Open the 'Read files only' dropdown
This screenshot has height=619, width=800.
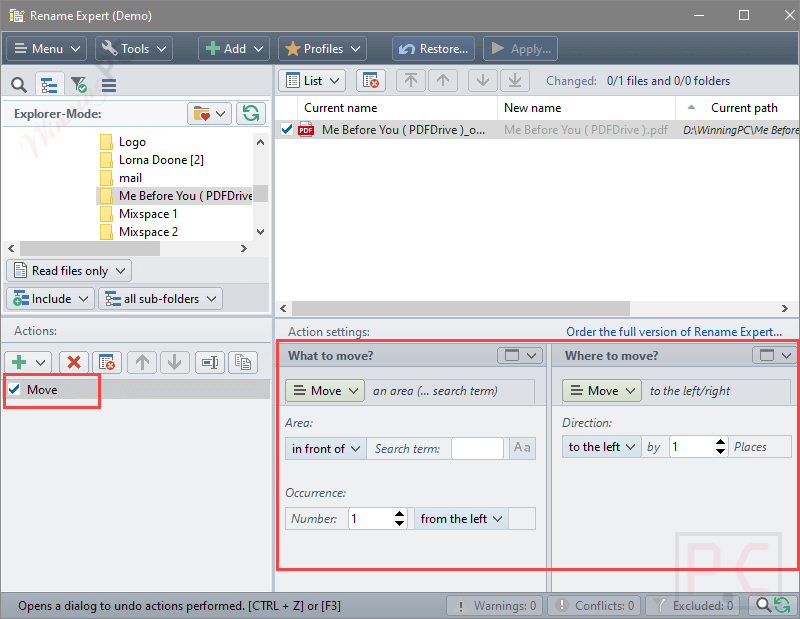point(69,270)
